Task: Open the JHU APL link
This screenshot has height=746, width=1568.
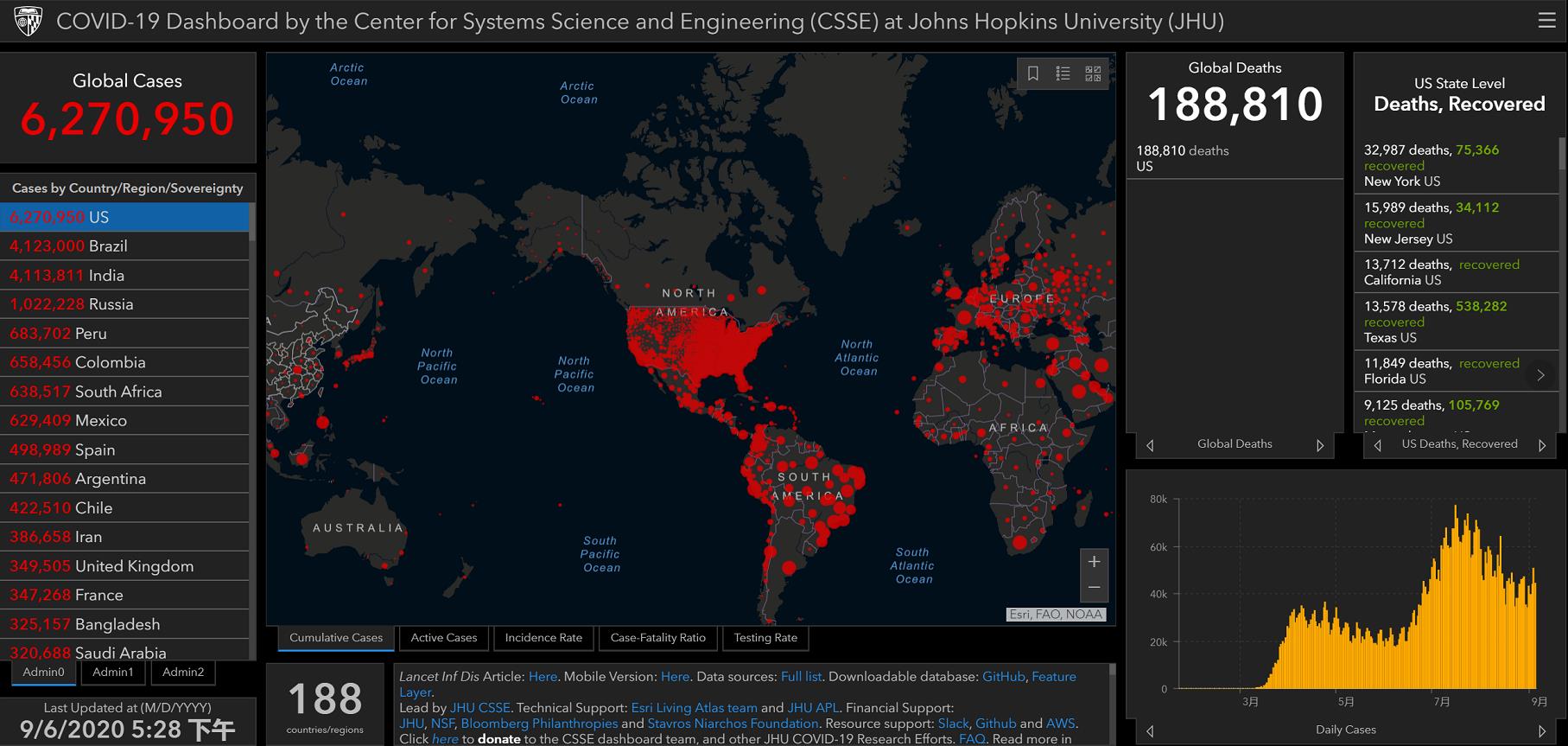Action: pos(813,708)
